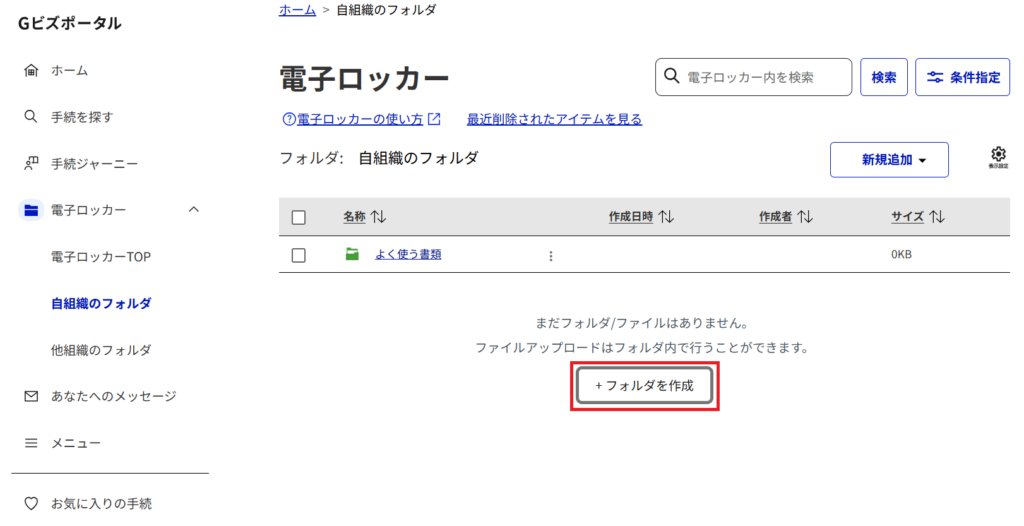Click the heart icon for お気に入りの手続

coord(30,504)
